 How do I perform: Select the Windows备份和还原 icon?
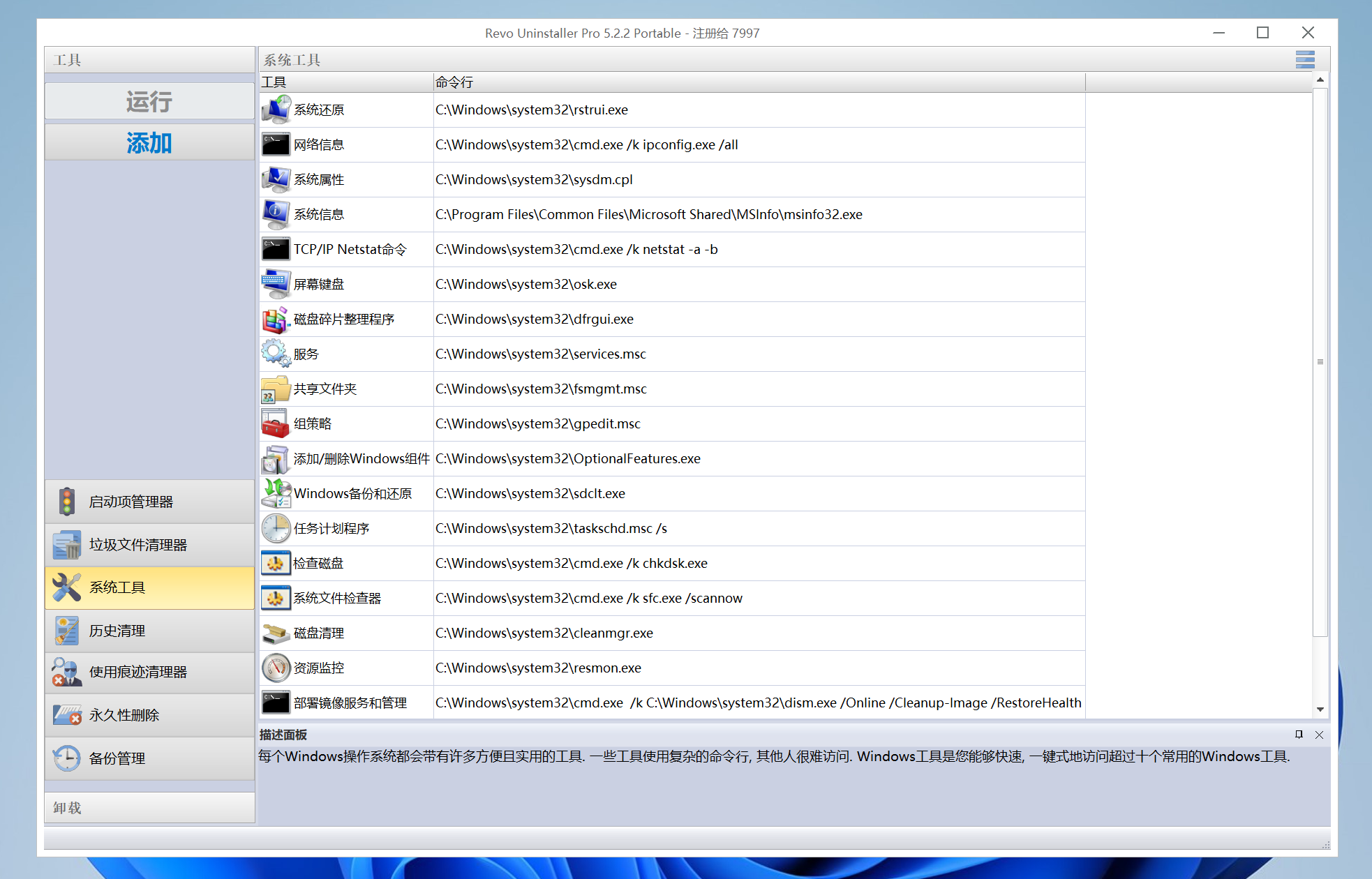pos(276,494)
